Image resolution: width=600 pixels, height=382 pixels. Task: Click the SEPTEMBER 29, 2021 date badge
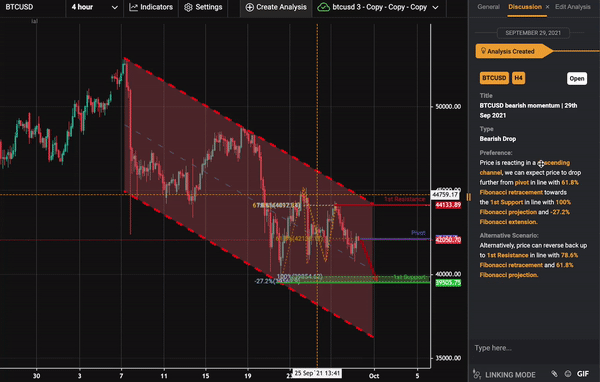533,33
